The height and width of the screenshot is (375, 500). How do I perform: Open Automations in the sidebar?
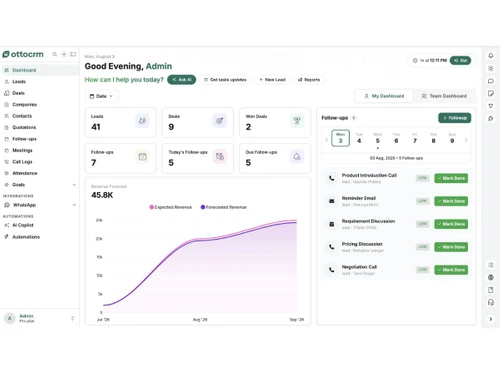(40, 237)
